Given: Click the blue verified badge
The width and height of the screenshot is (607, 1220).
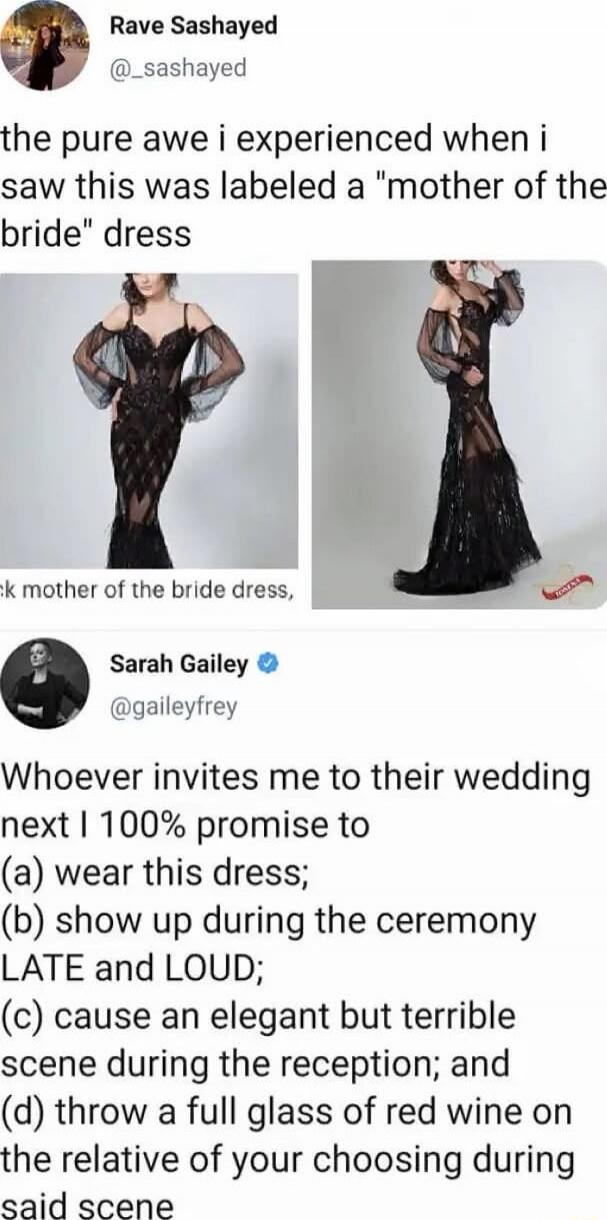Looking at the screenshot, I should 267,662.
